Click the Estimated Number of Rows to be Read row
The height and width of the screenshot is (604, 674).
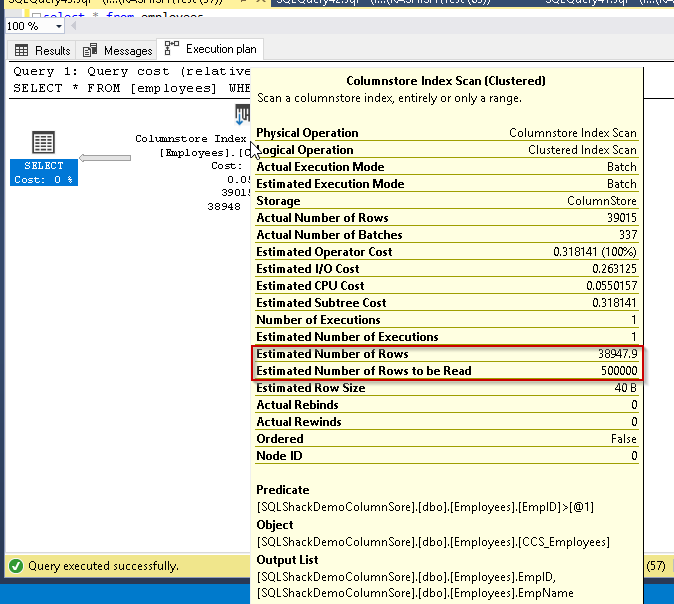pyautogui.click(x=446, y=371)
